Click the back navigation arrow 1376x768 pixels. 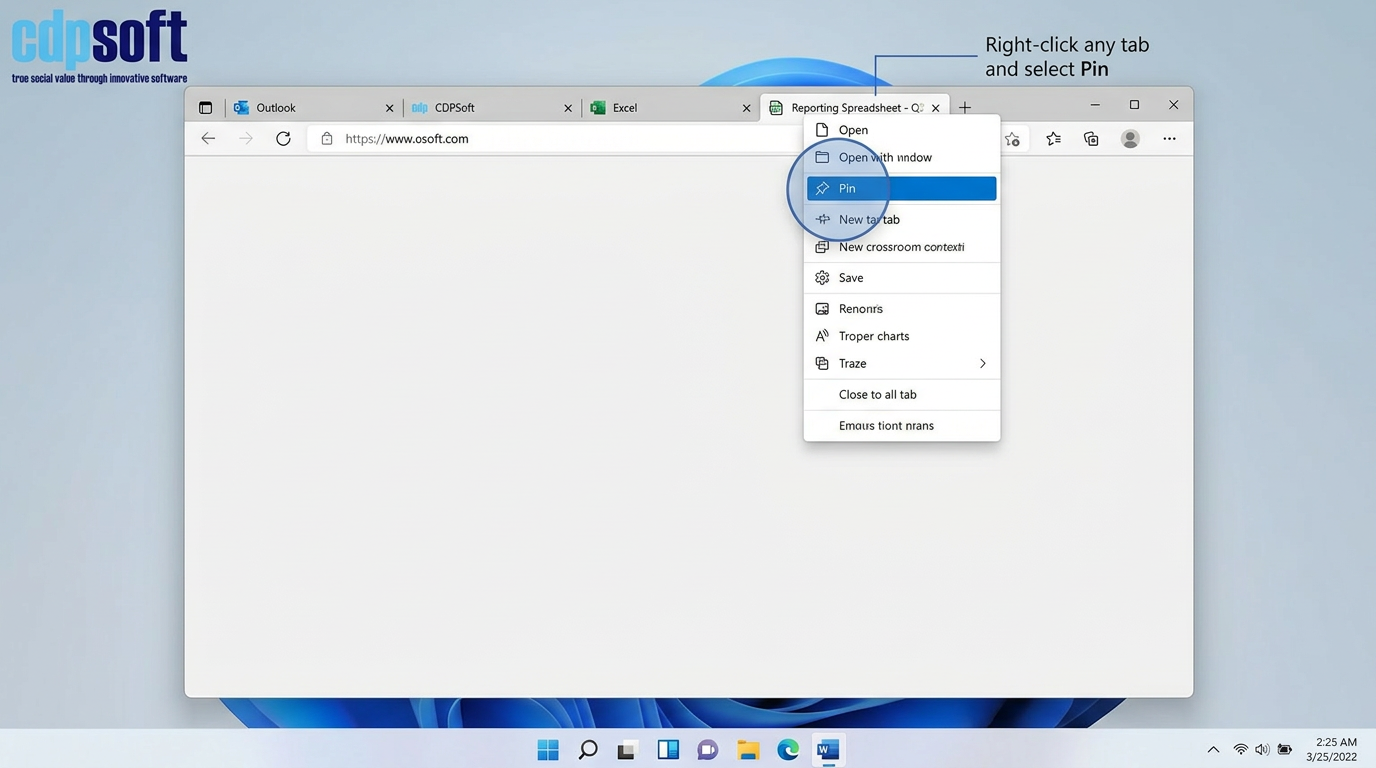point(208,139)
